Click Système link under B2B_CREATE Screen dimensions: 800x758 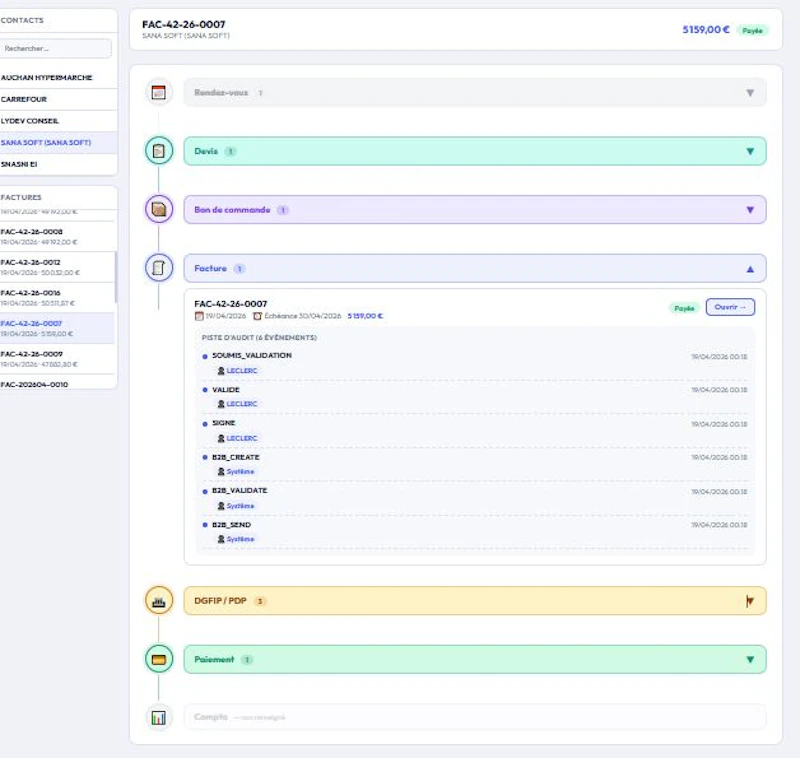tap(240, 472)
